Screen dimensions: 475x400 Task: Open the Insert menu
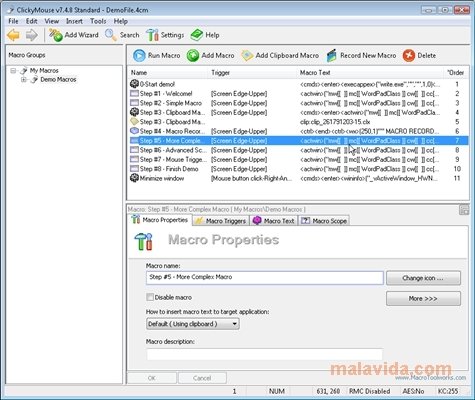click(x=74, y=21)
